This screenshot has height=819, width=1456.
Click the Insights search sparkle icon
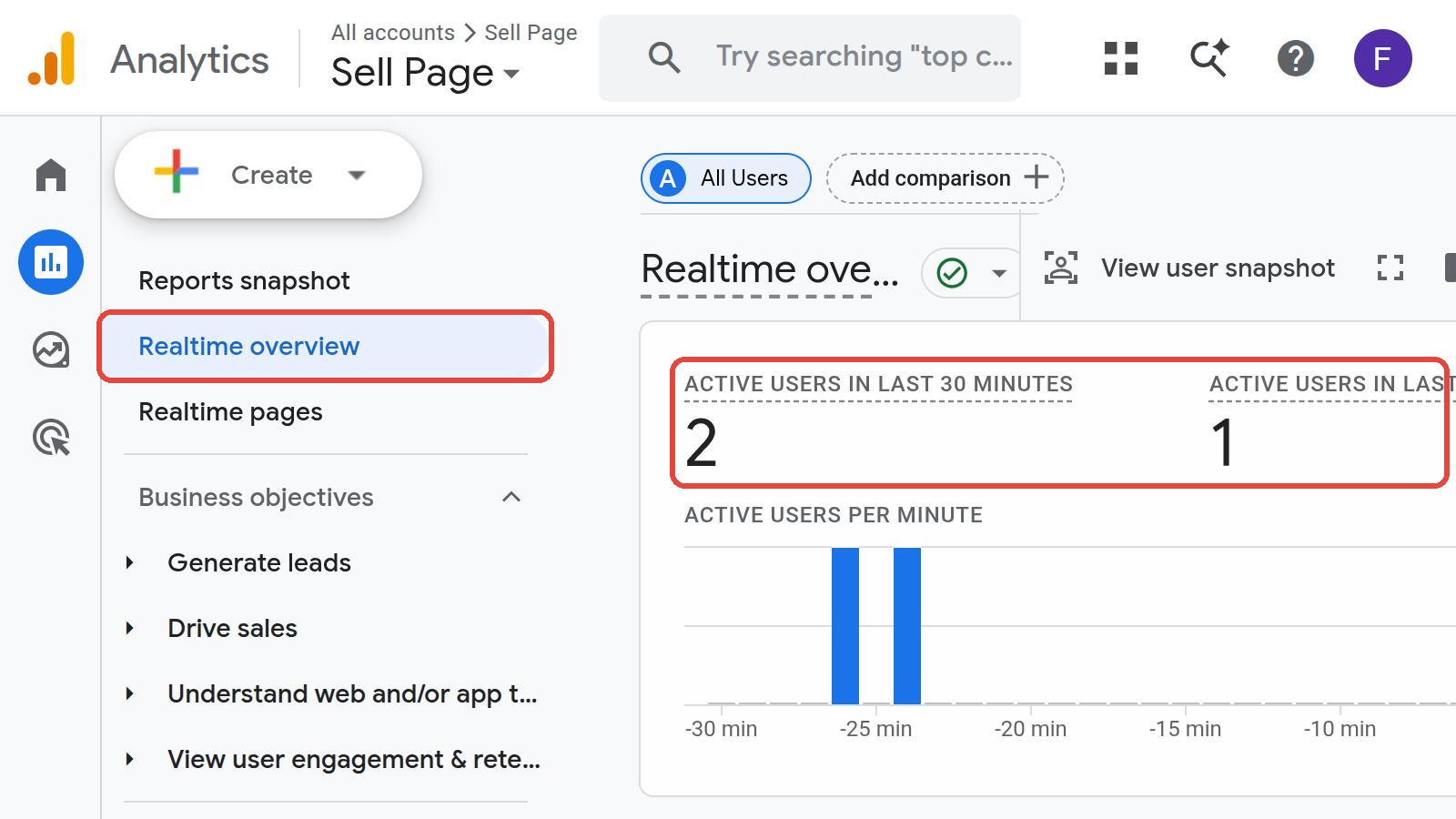pyautogui.click(x=1209, y=58)
